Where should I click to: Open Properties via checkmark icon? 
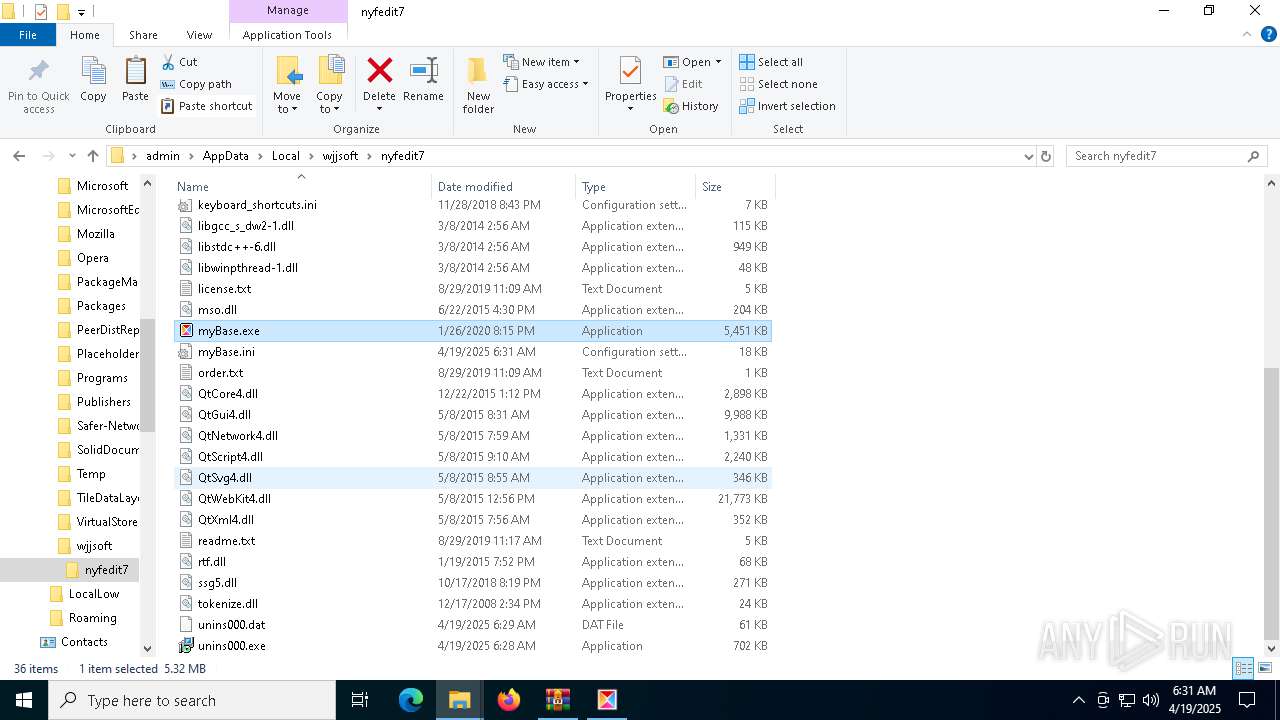tap(630, 72)
